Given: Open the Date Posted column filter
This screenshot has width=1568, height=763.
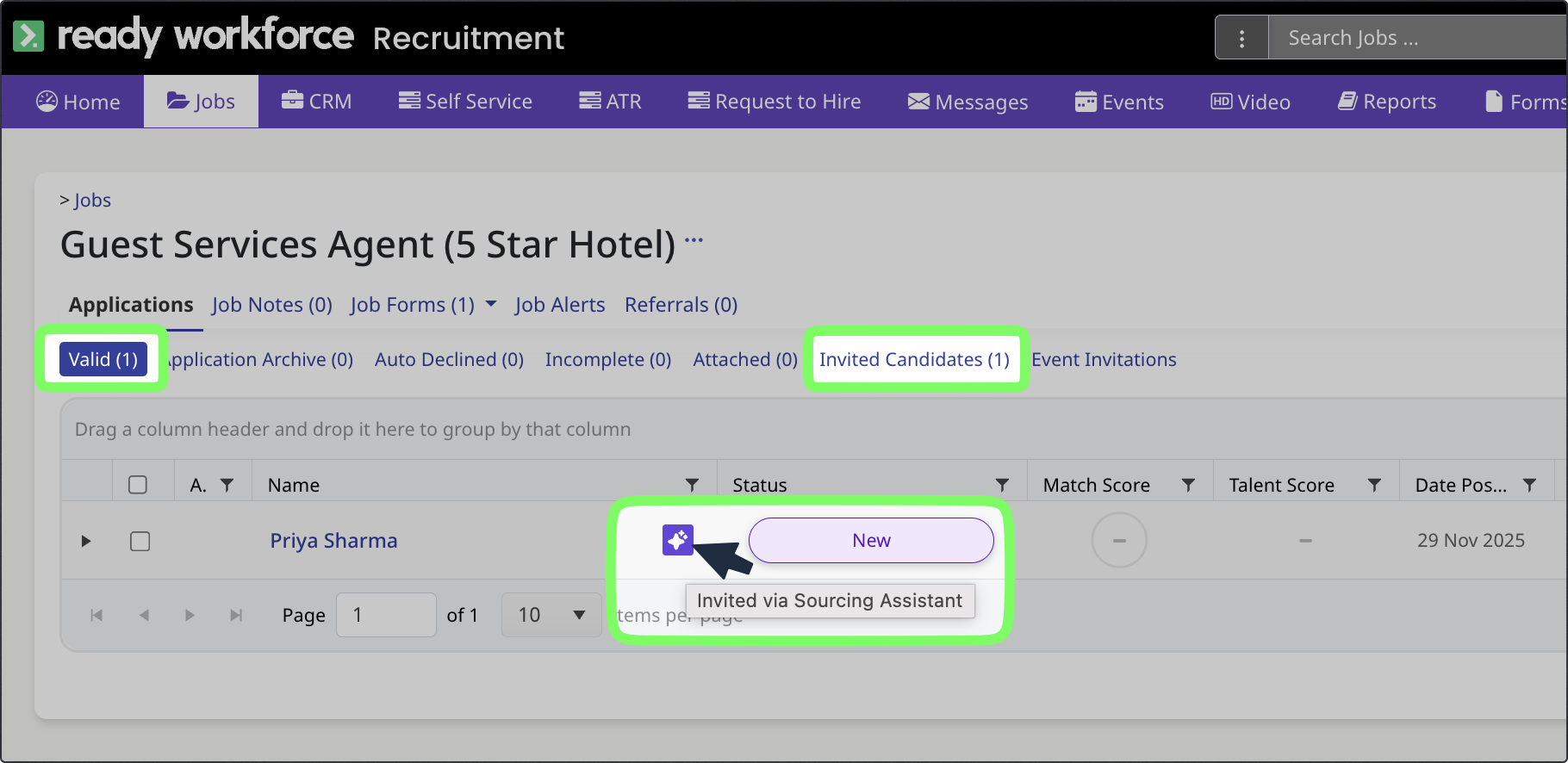Looking at the screenshot, I should click(x=1529, y=485).
